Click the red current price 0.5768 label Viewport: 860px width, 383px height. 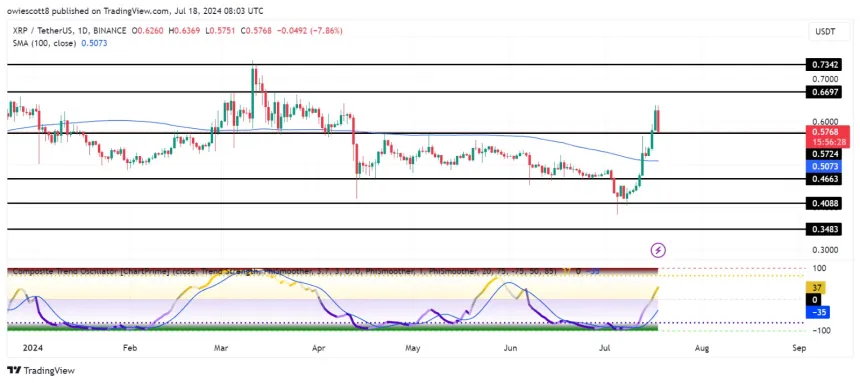click(828, 132)
